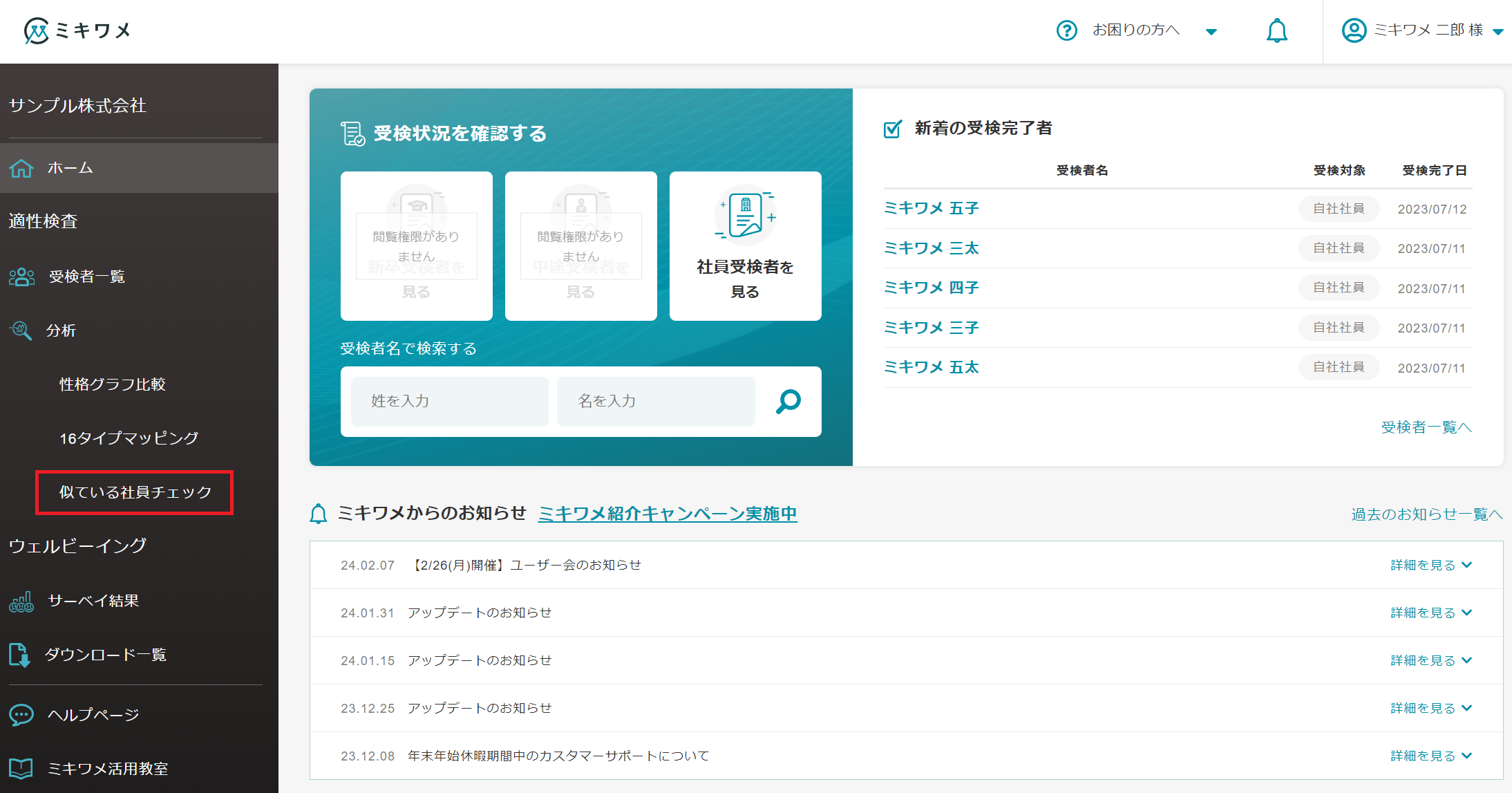1512x793 pixels.
Task: Click the 自社社員 badge for ミキワメ 五子
Action: pyautogui.click(x=1338, y=209)
